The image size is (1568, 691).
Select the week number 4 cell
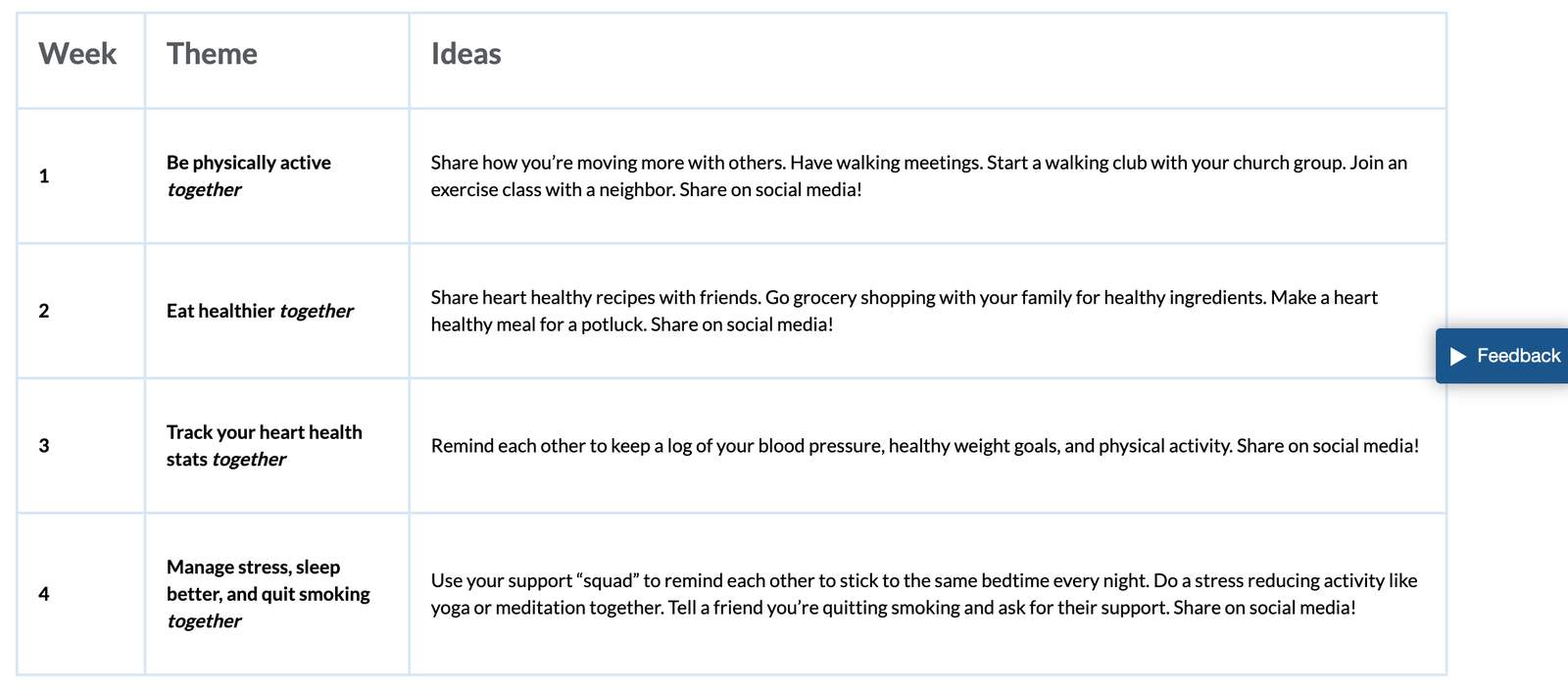(44, 594)
